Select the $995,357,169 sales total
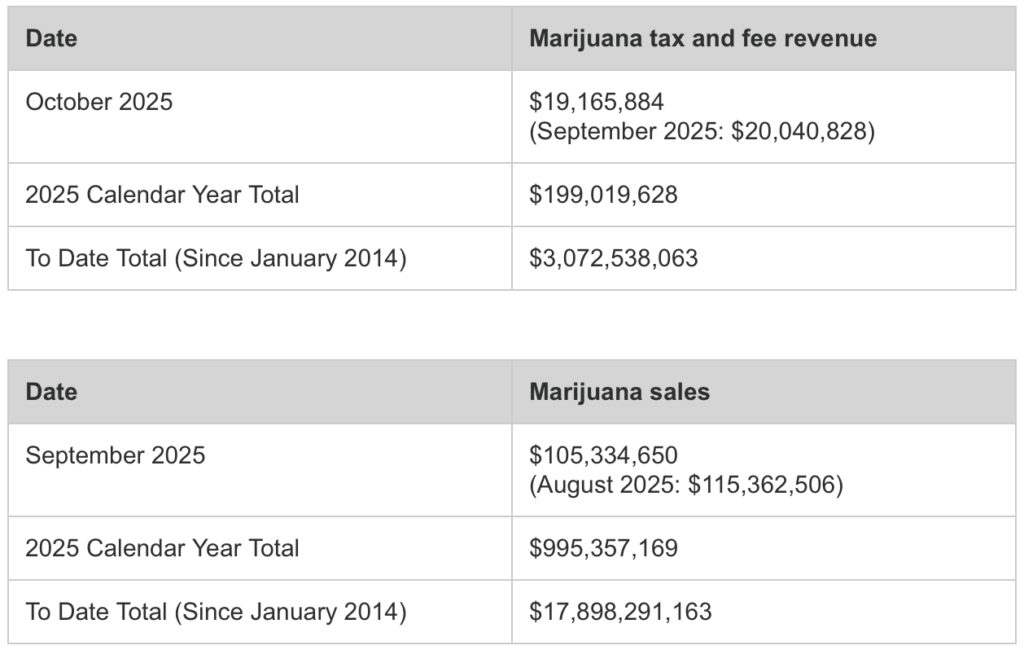This screenshot has width=1024, height=650. (603, 548)
